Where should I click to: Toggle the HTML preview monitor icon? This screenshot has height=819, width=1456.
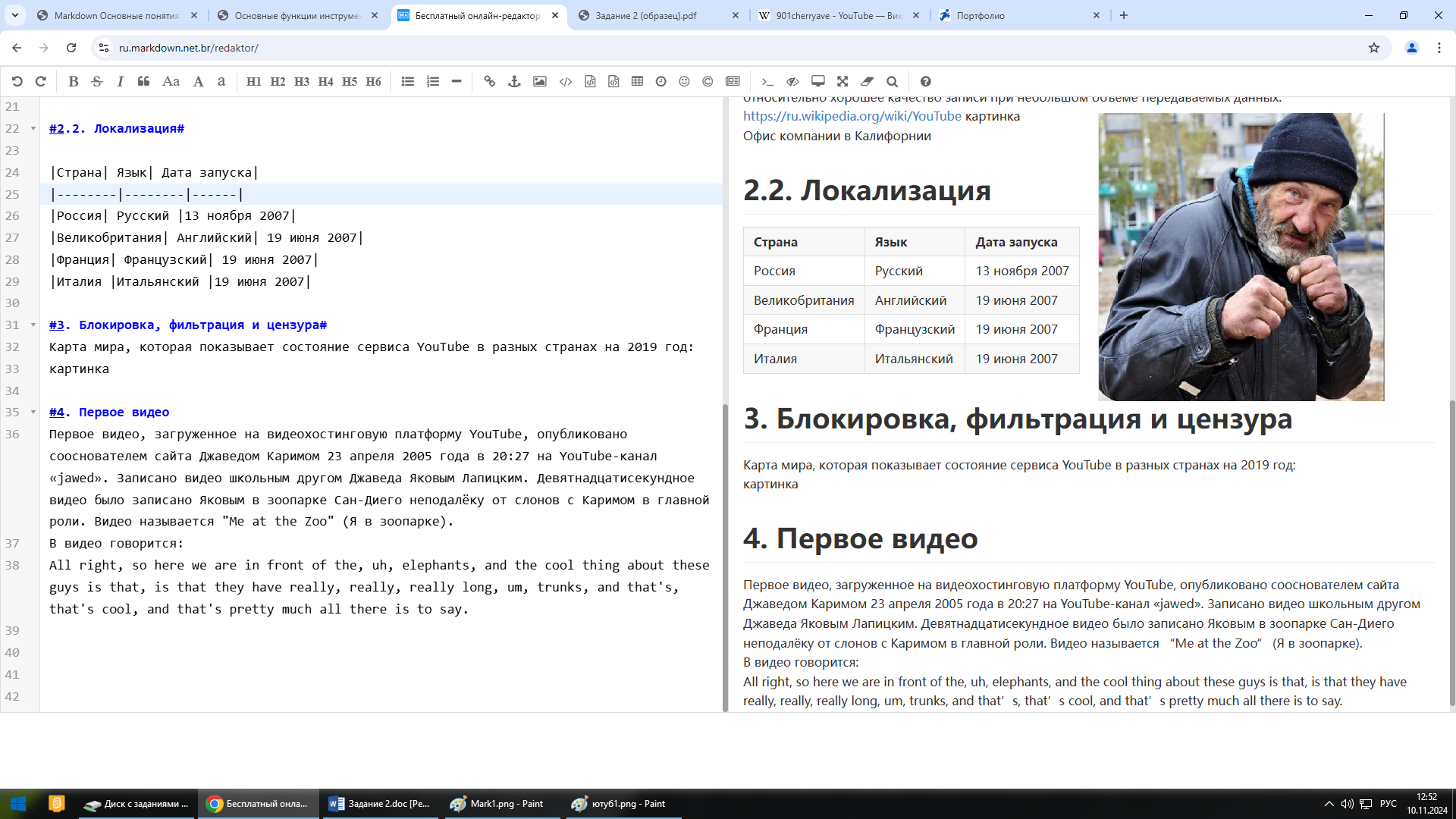click(817, 81)
